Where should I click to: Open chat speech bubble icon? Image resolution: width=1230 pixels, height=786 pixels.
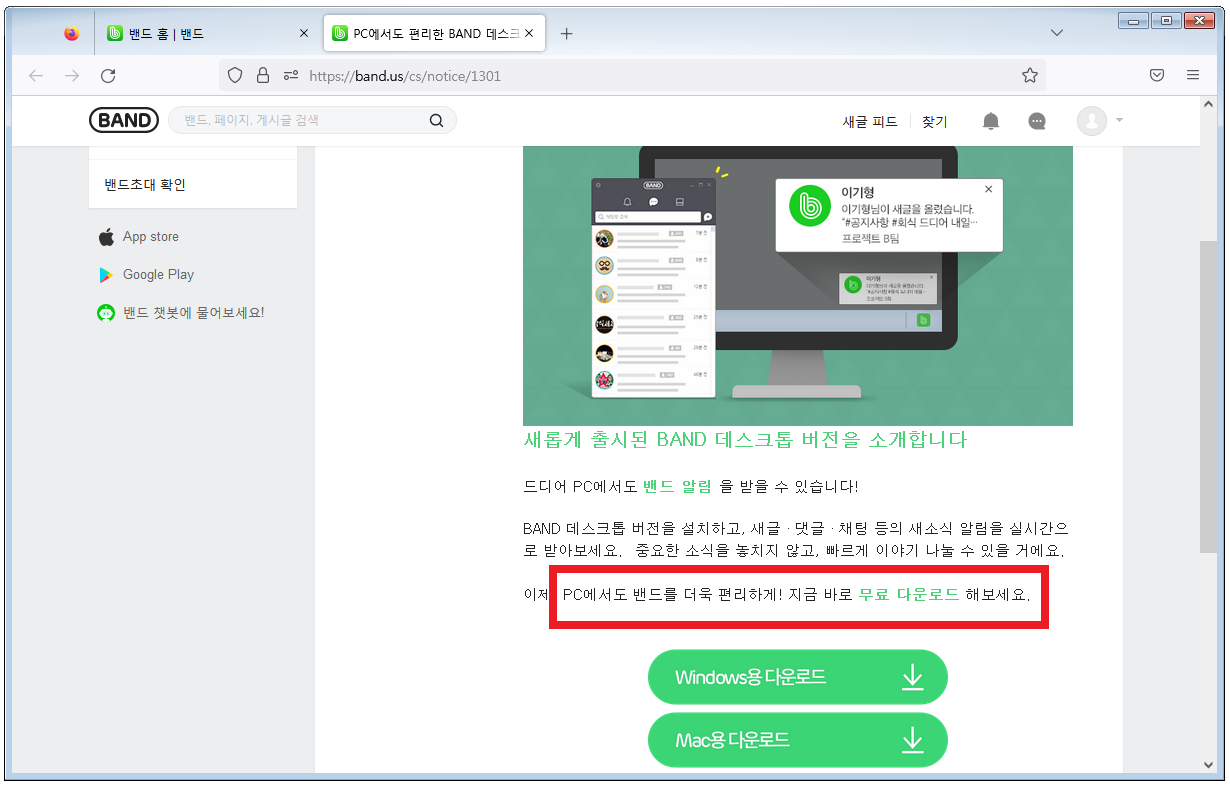(x=1037, y=121)
